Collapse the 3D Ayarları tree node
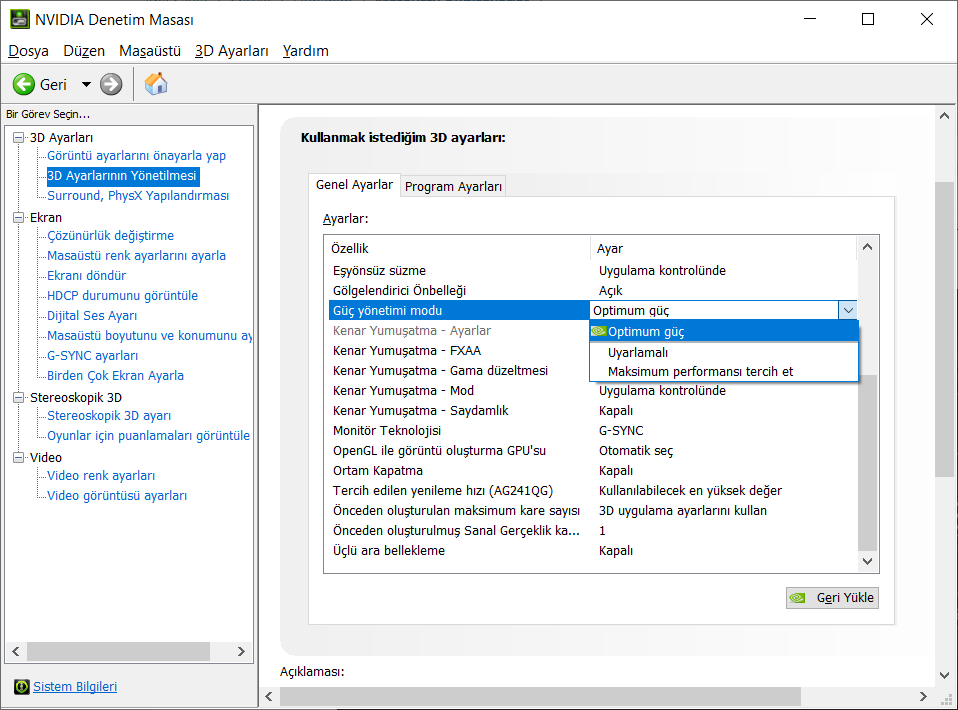The width and height of the screenshot is (958, 710). tap(19, 137)
